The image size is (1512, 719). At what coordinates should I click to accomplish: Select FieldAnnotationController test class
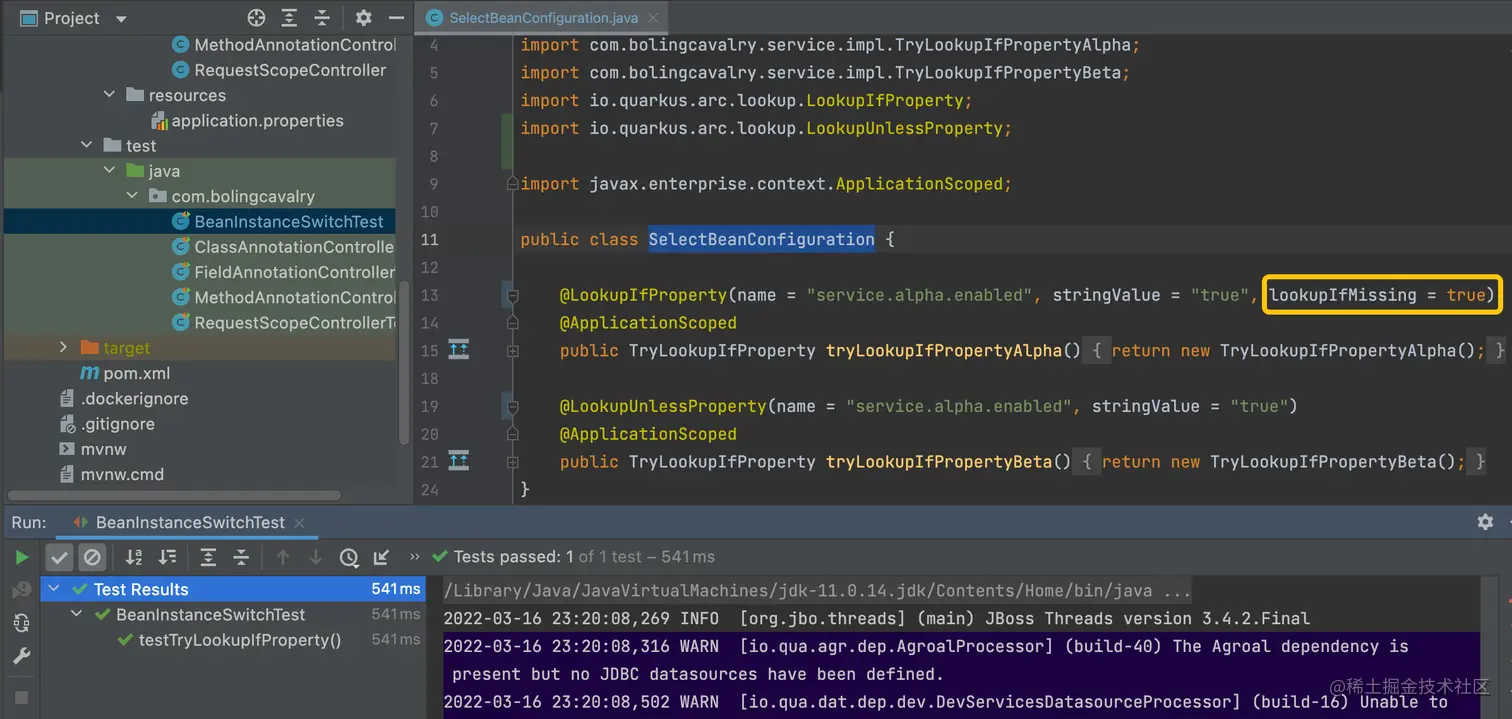coord(295,272)
